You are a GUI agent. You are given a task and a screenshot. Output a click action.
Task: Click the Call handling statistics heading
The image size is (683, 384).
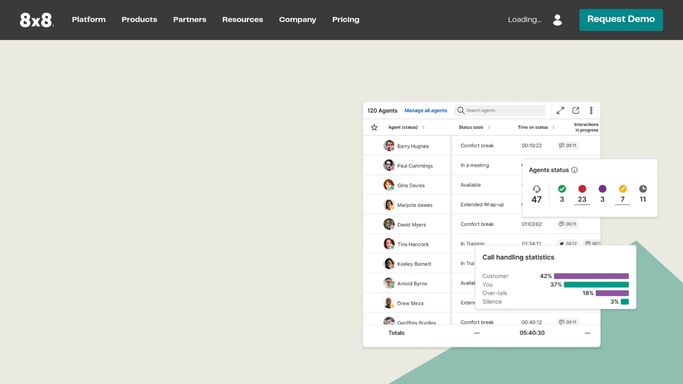click(x=518, y=257)
